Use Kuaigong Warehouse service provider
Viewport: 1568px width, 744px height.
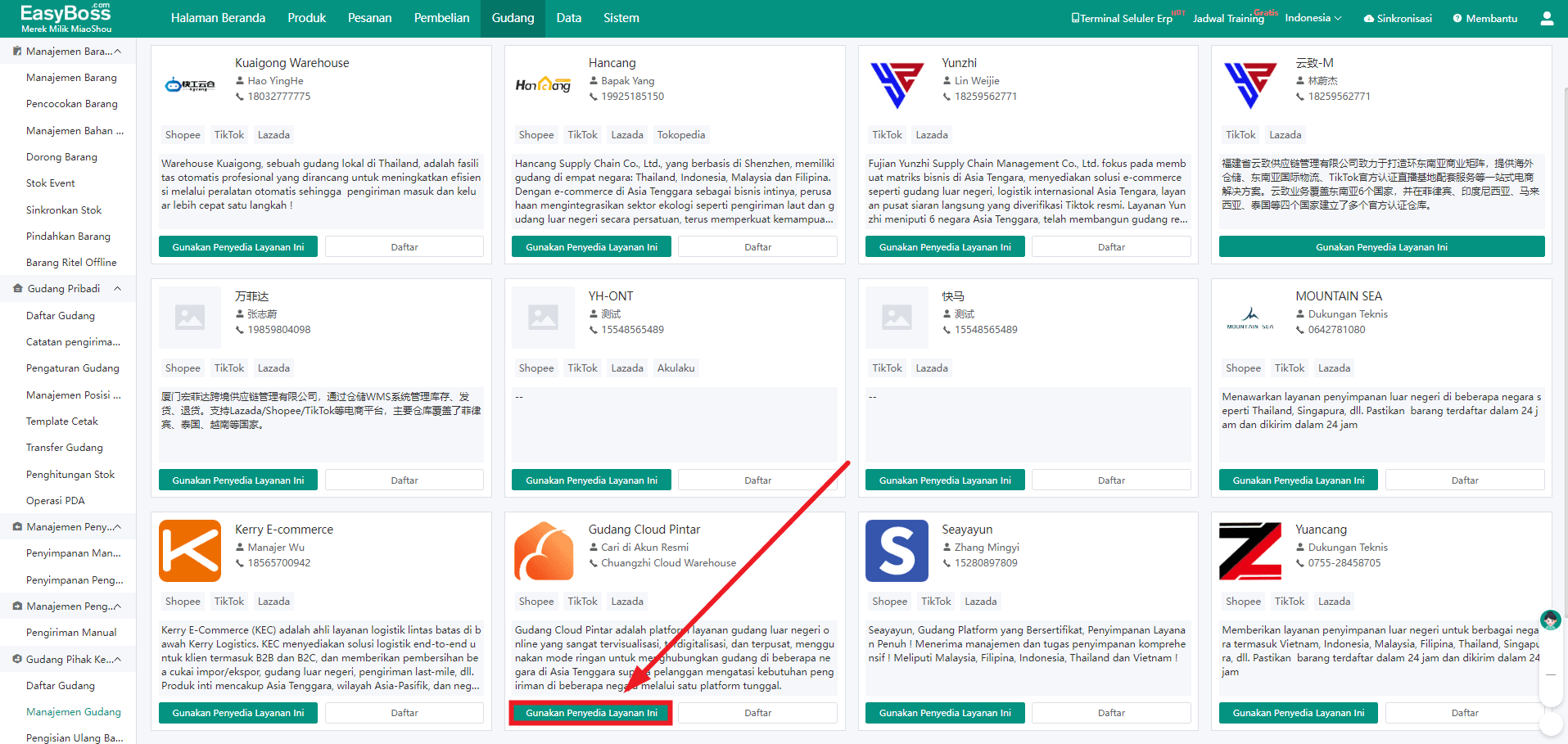tap(238, 246)
